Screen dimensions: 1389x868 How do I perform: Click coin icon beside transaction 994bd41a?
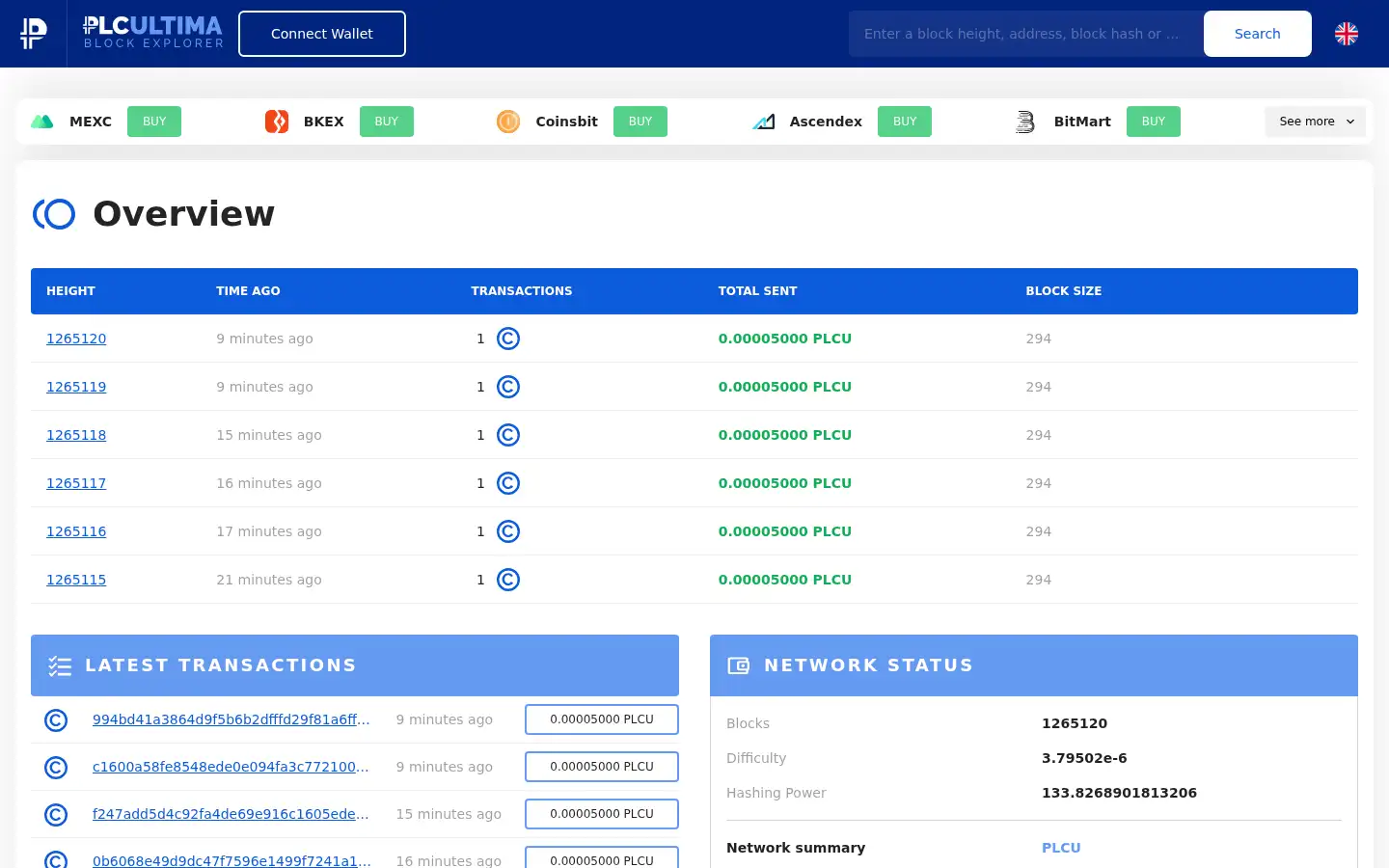(x=56, y=719)
